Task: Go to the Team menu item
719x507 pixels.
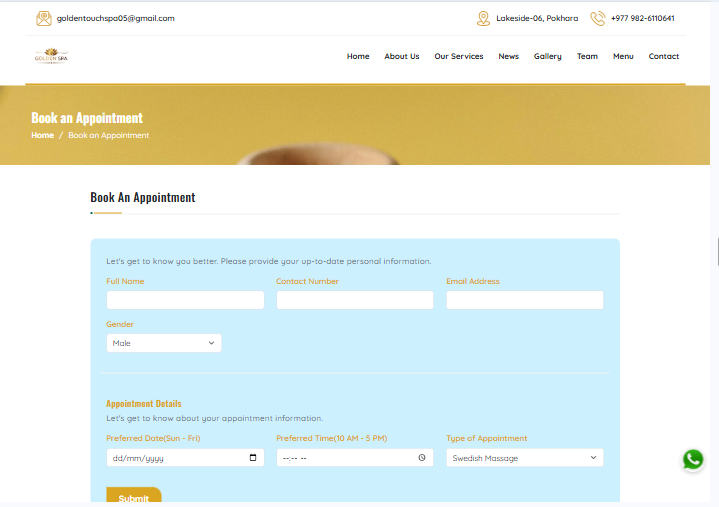Action: pyautogui.click(x=587, y=56)
